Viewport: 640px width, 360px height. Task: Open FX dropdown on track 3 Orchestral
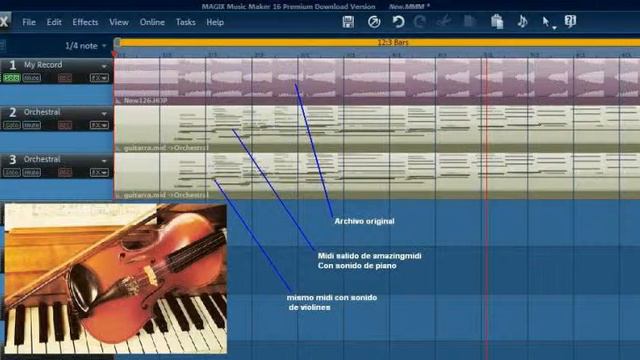click(99, 172)
